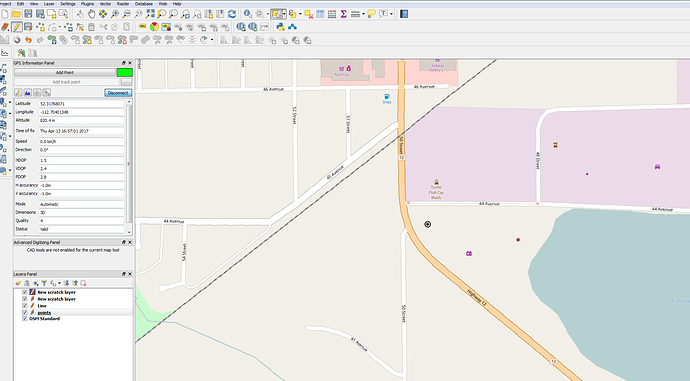Open the Plugins menu

pos(87,4)
